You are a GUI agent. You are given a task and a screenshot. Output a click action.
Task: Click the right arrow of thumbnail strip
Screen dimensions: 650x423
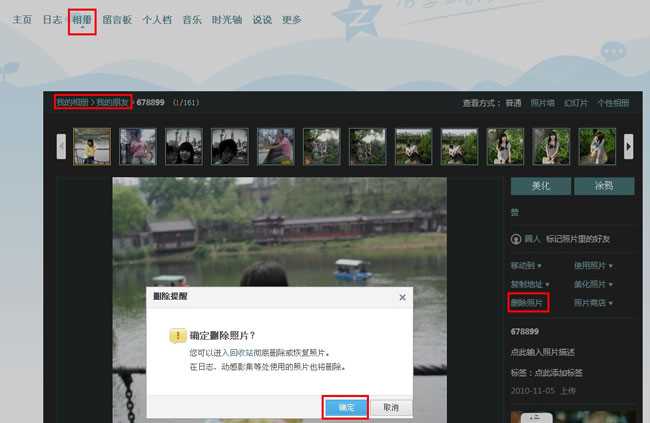(628, 146)
